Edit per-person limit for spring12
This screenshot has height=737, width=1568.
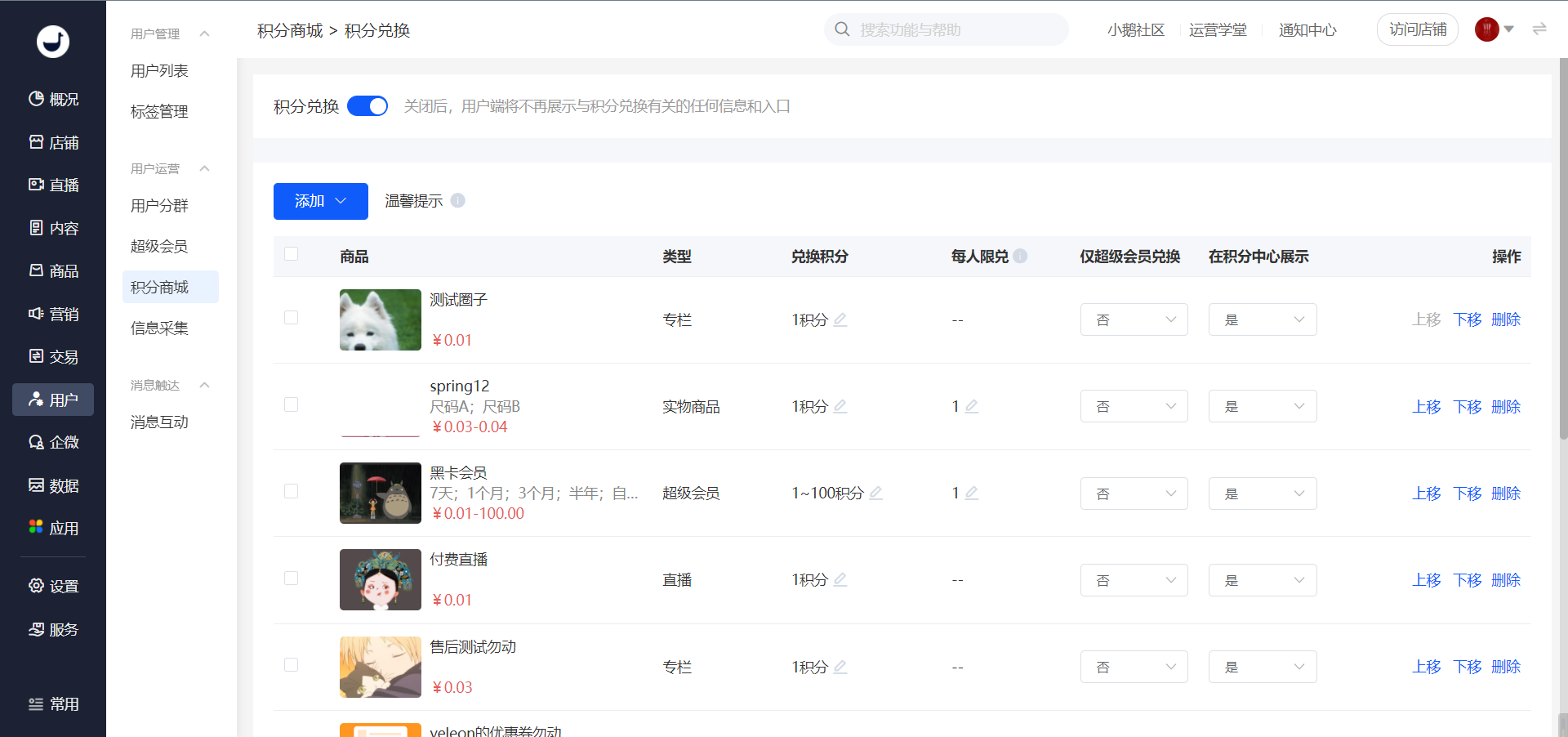pos(972,406)
